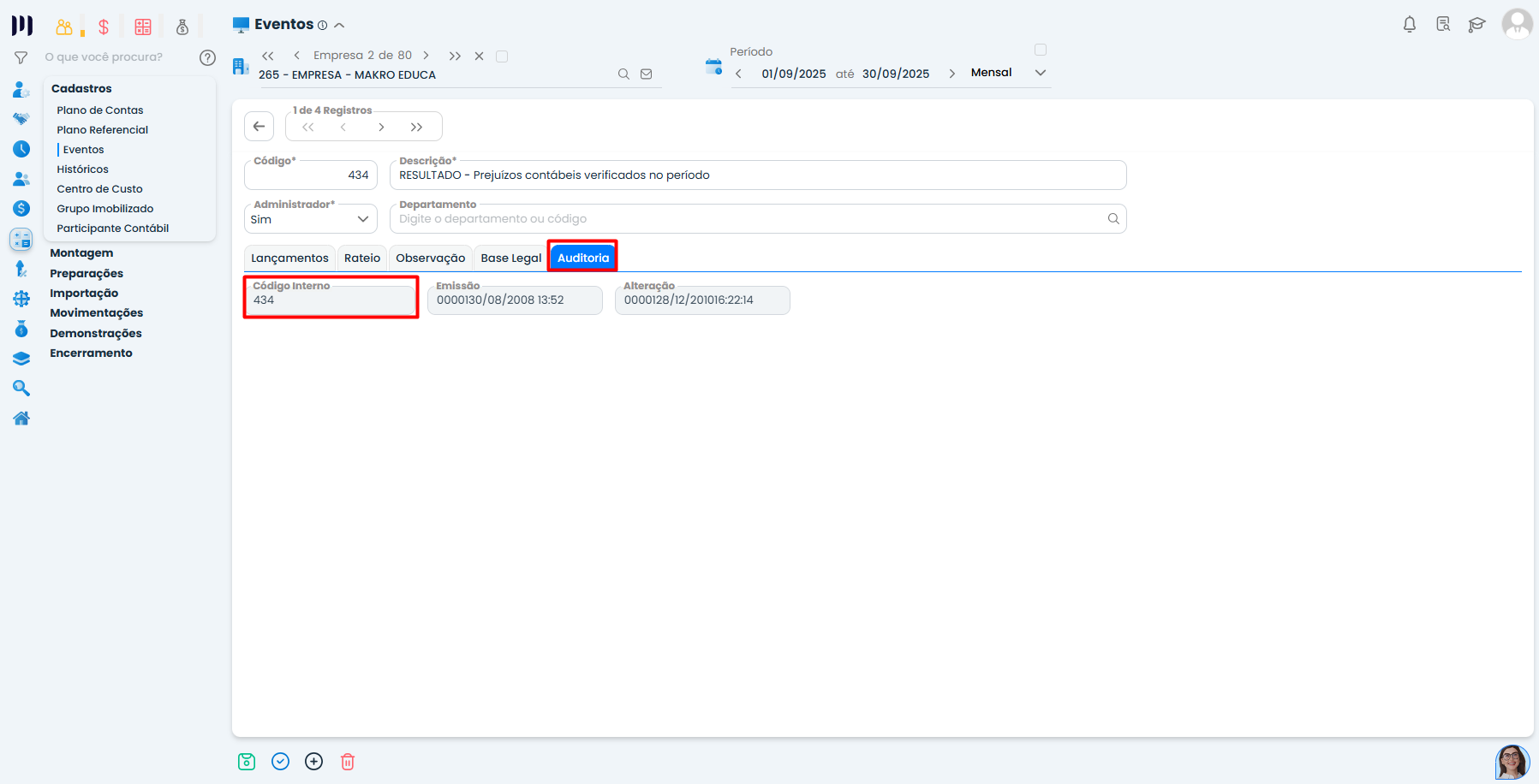Expand the Mensal period dropdown
Image resolution: width=1539 pixels, height=784 pixels.
[x=1041, y=73]
